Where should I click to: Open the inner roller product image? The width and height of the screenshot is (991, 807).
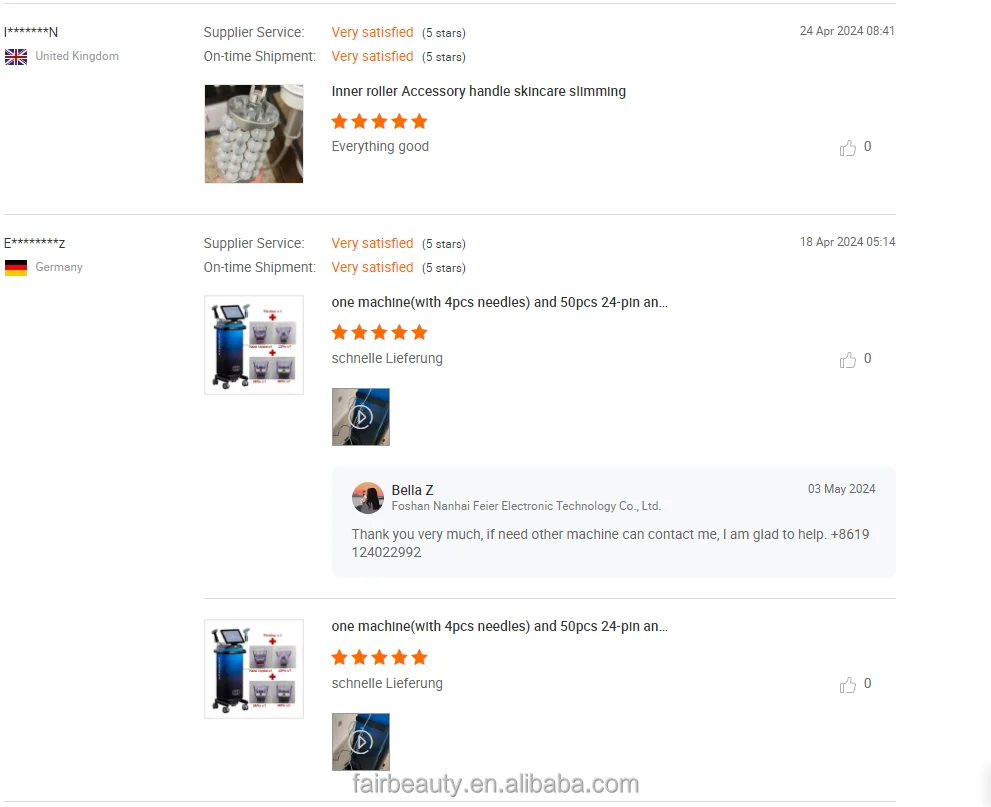coord(254,134)
